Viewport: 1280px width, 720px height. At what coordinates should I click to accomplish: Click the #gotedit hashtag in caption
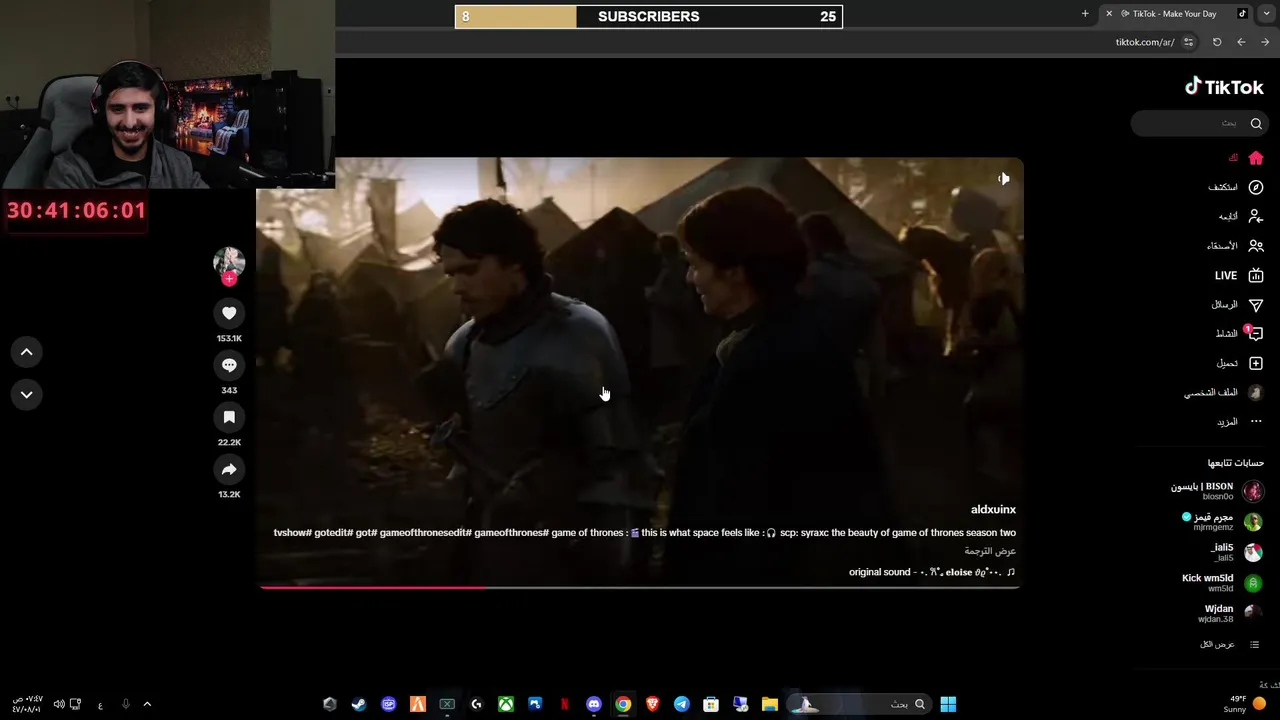pos(332,533)
